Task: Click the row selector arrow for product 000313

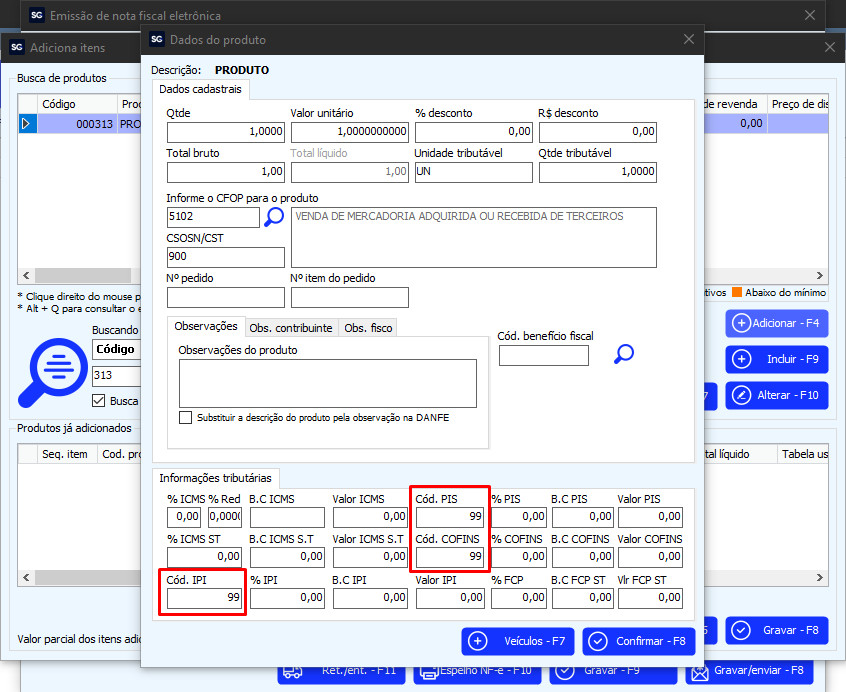Action: pyautogui.click(x=26, y=124)
